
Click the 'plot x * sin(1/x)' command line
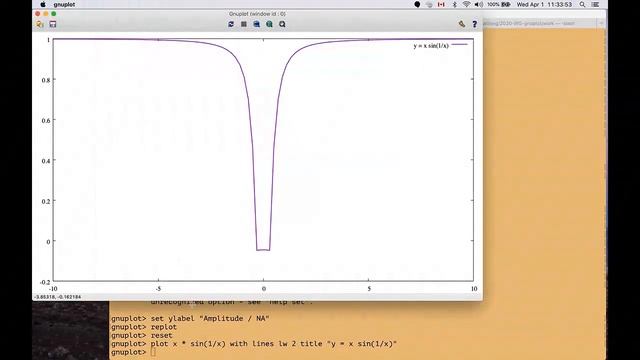tap(254, 344)
